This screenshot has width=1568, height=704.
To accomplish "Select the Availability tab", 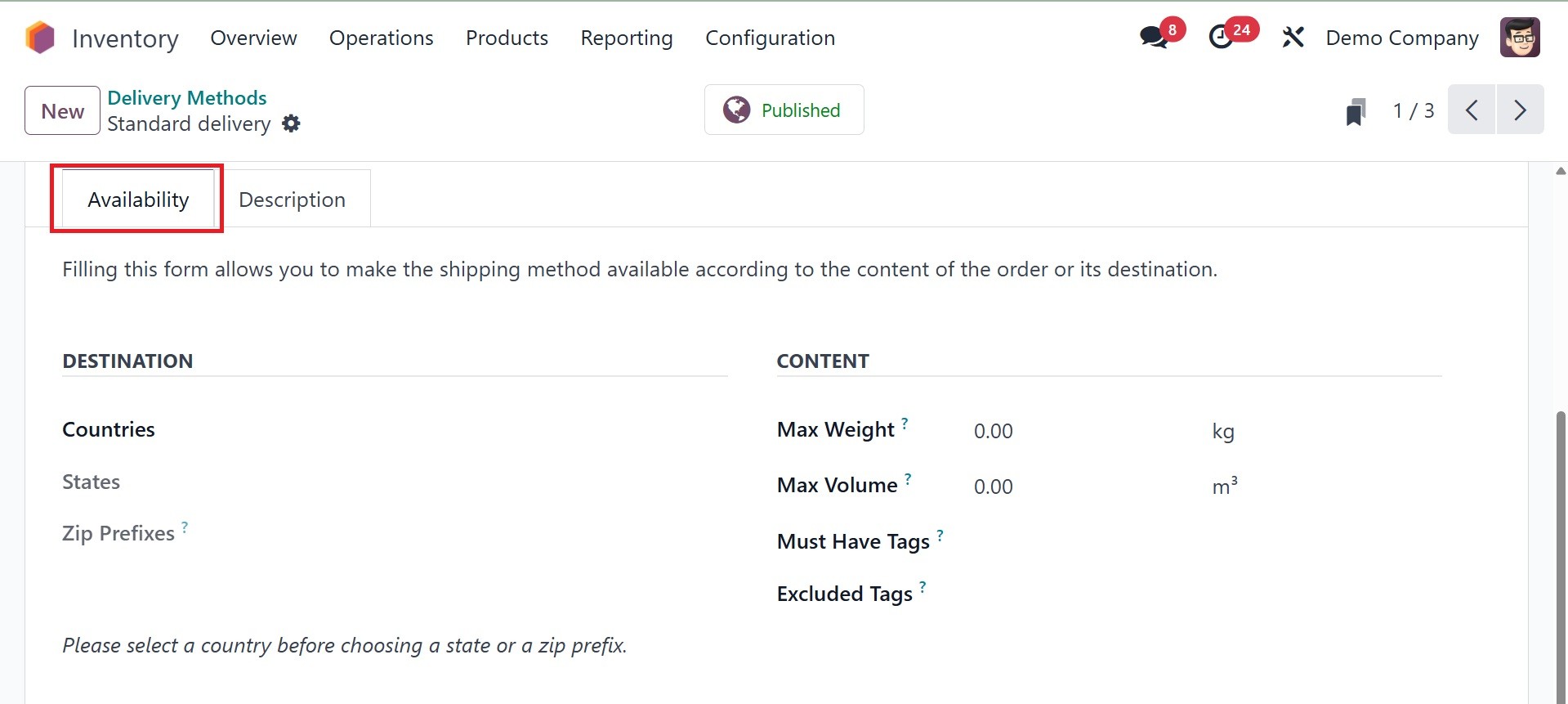I will point(138,200).
